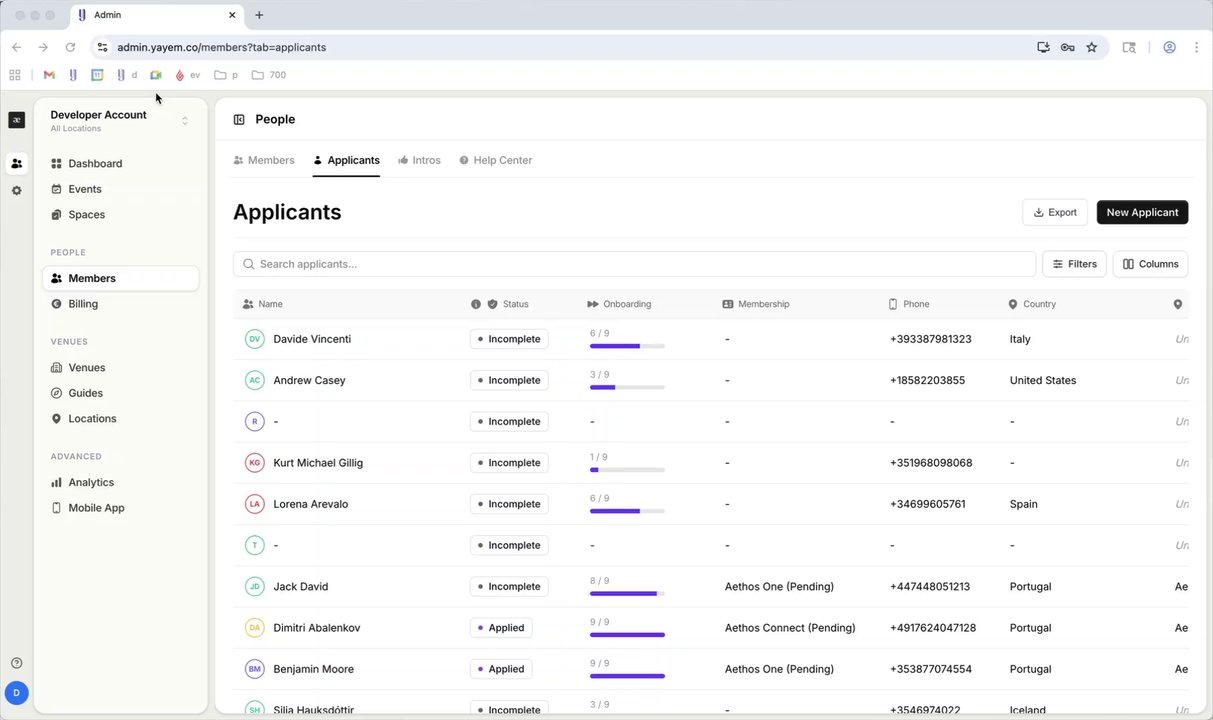Expand the Developer Account location switcher
Viewport: 1213px width, 720px height.
[184, 121]
